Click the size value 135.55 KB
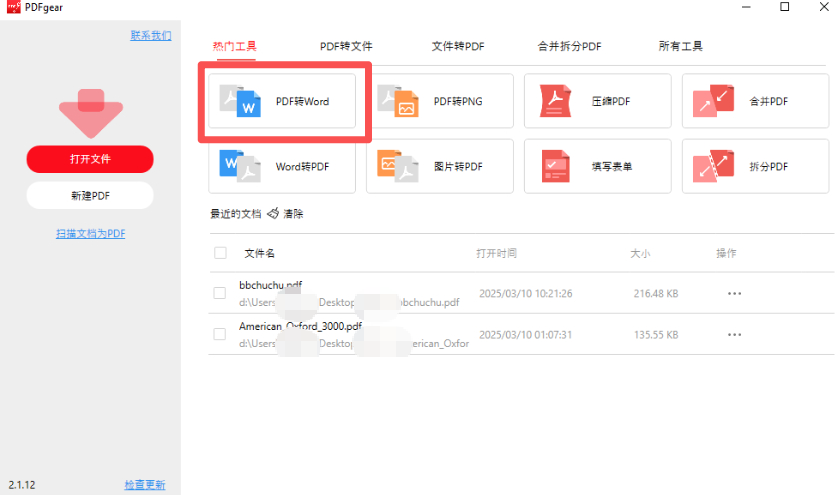This screenshot has width=840, height=495. tap(656, 335)
